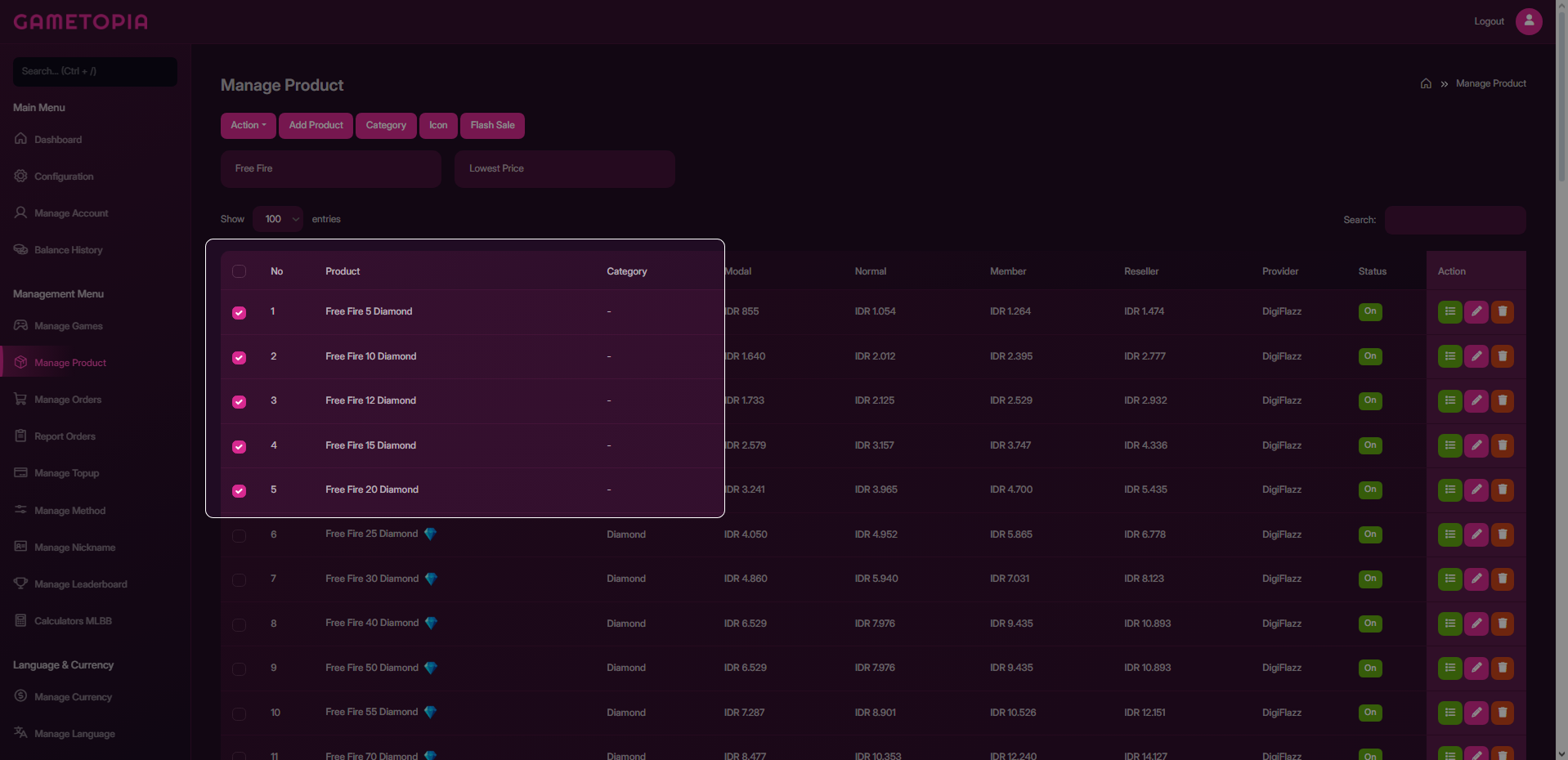Open Manage Method menu item
The width and height of the screenshot is (1568, 760).
point(70,511)
